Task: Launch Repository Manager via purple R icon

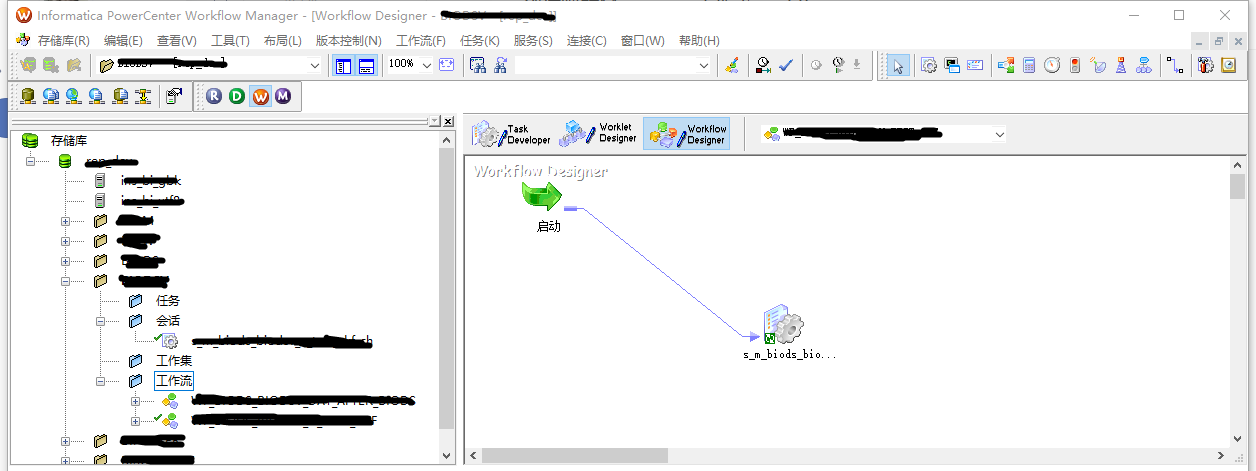Action: pos(214,96)
